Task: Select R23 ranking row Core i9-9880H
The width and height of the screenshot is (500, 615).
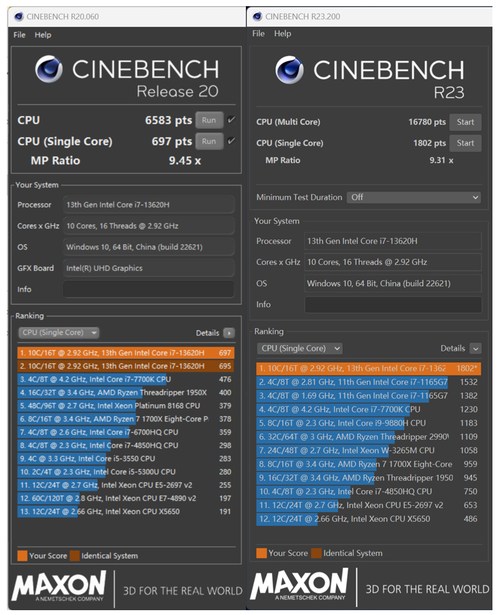Action: pyautogui.click(x=369, y=423)
